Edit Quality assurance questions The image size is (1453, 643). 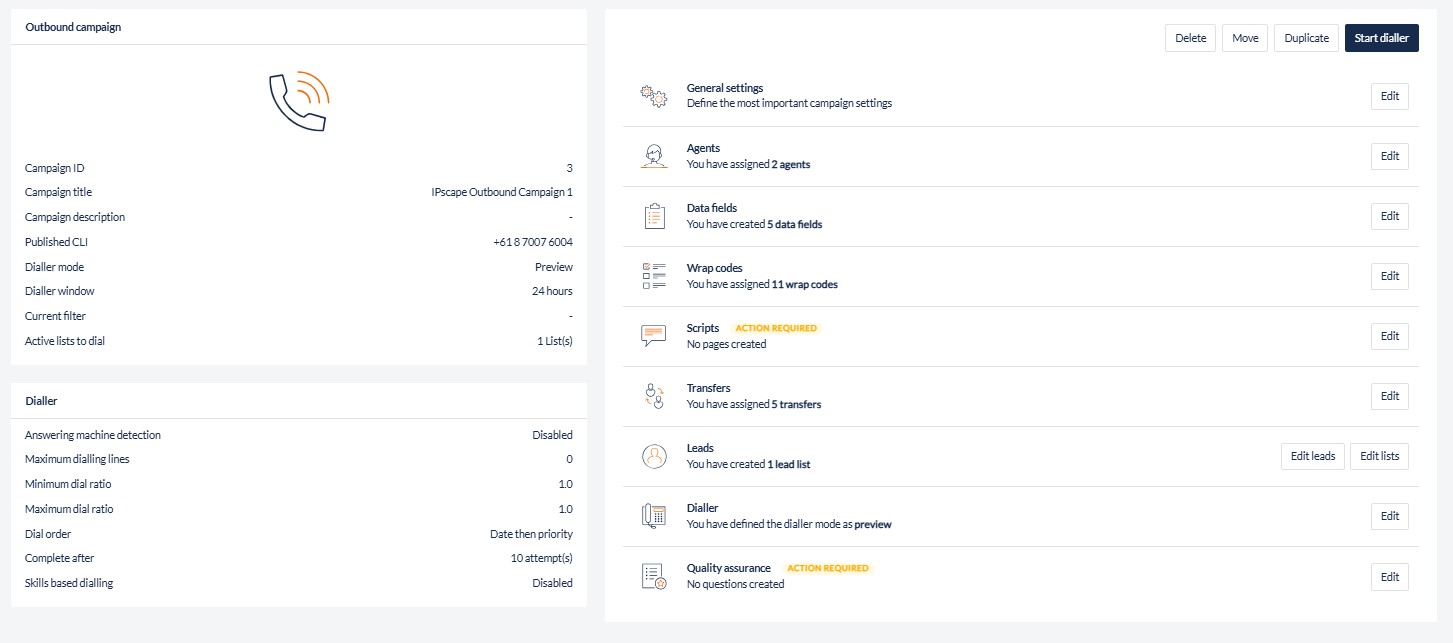(1389, 576)
